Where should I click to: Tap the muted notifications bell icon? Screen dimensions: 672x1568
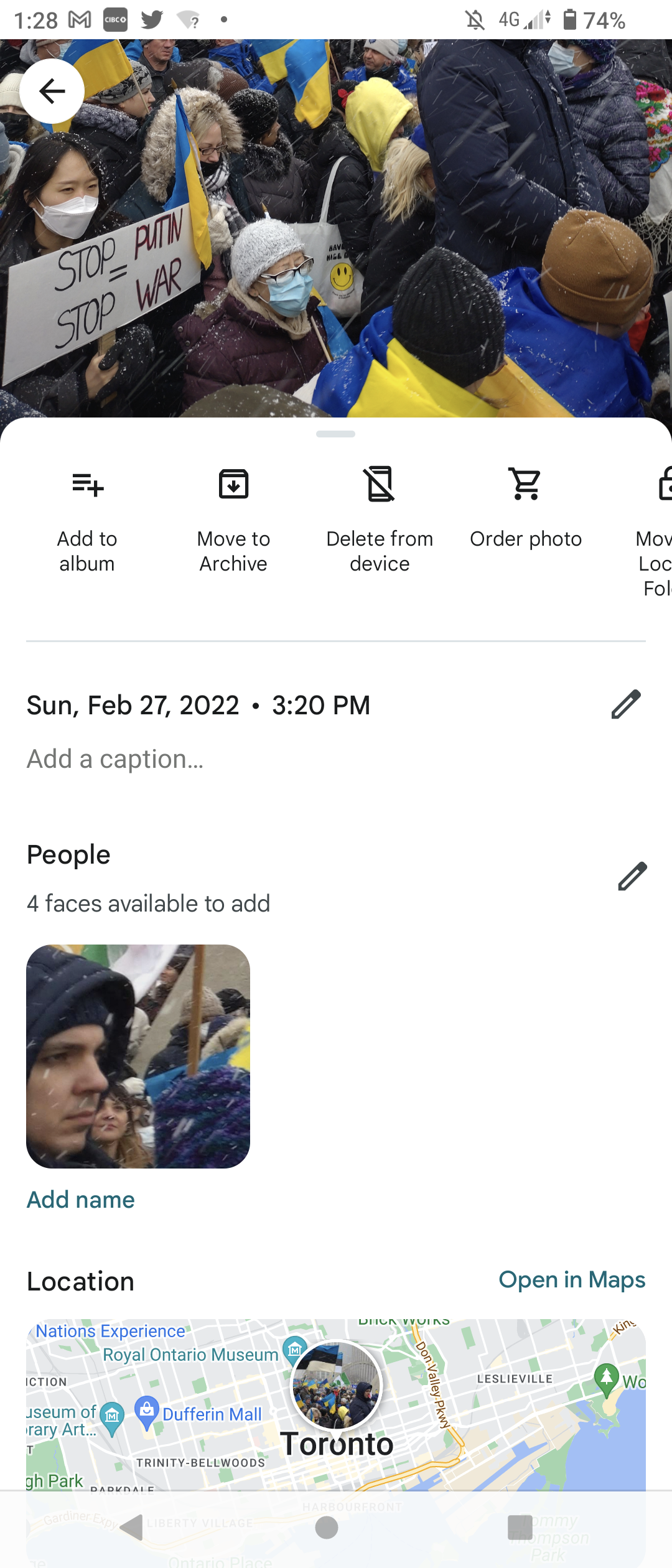(475, 20)
